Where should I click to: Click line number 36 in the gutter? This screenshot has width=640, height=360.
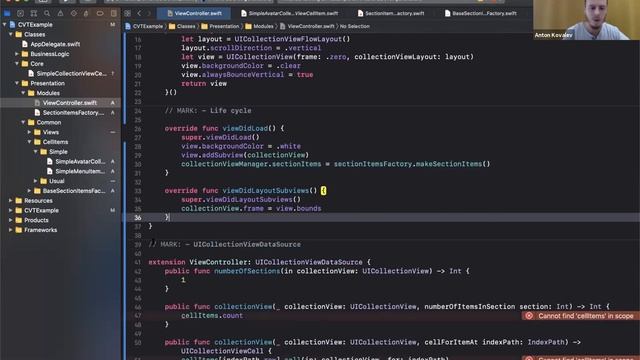[138, 218]
